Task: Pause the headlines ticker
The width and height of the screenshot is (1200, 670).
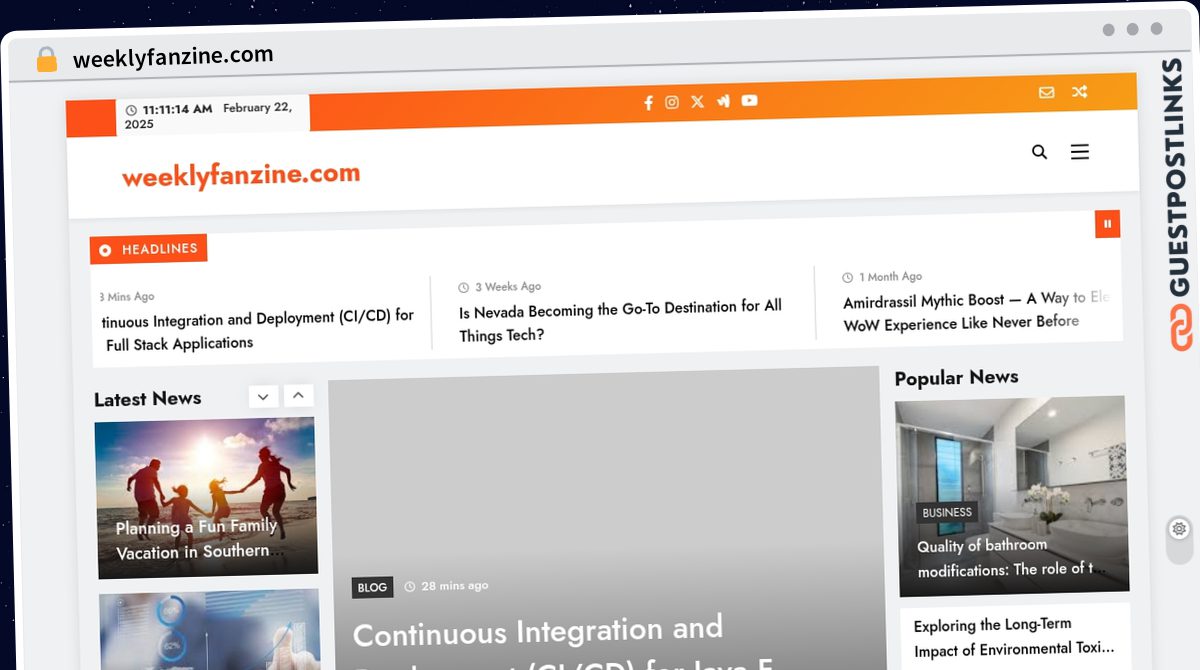Action: point(1107,224)
